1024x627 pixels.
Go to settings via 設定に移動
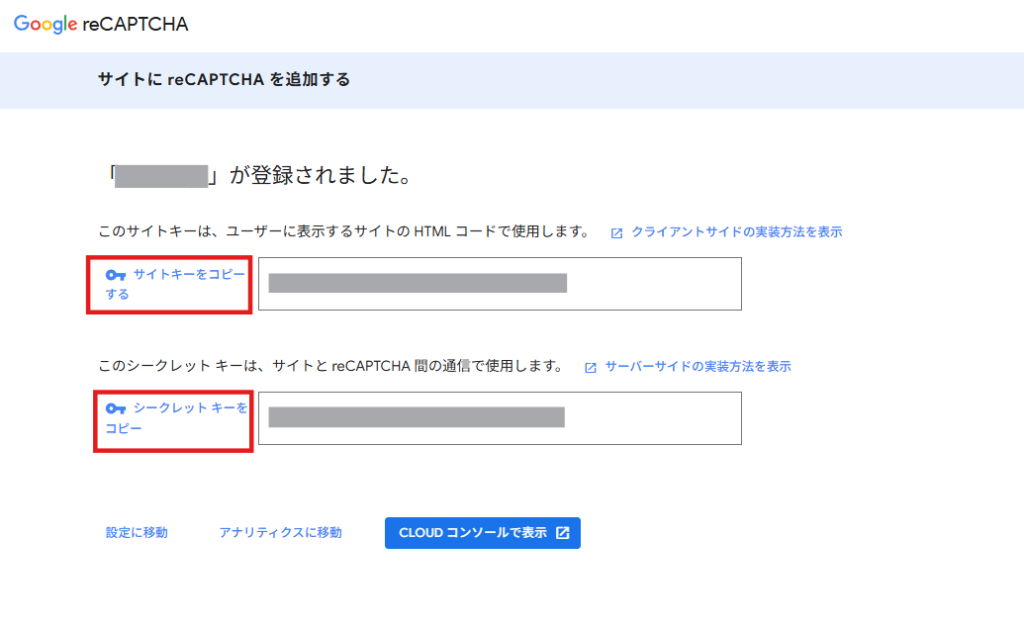point(136,533)
